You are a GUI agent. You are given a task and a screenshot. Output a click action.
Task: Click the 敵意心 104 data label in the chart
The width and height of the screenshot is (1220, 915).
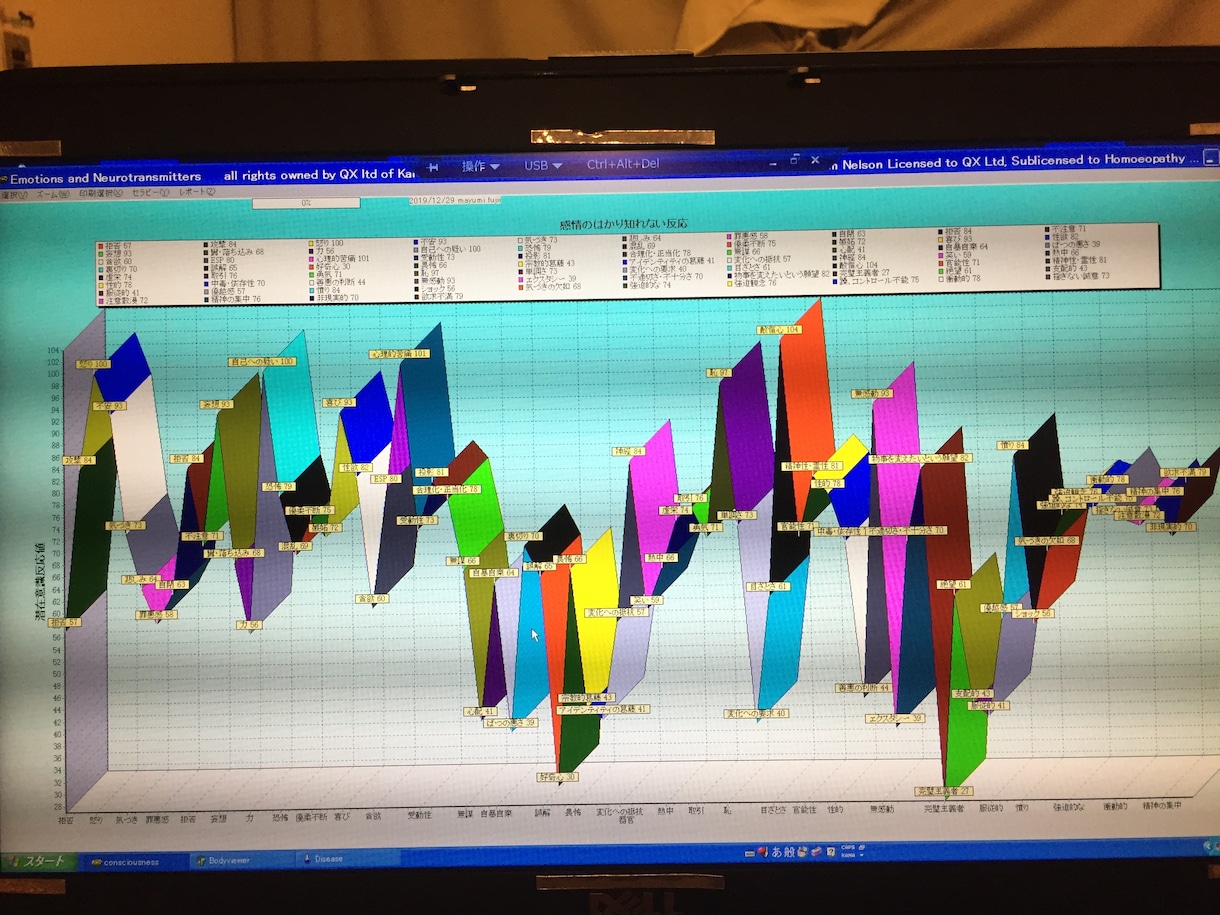779,329
